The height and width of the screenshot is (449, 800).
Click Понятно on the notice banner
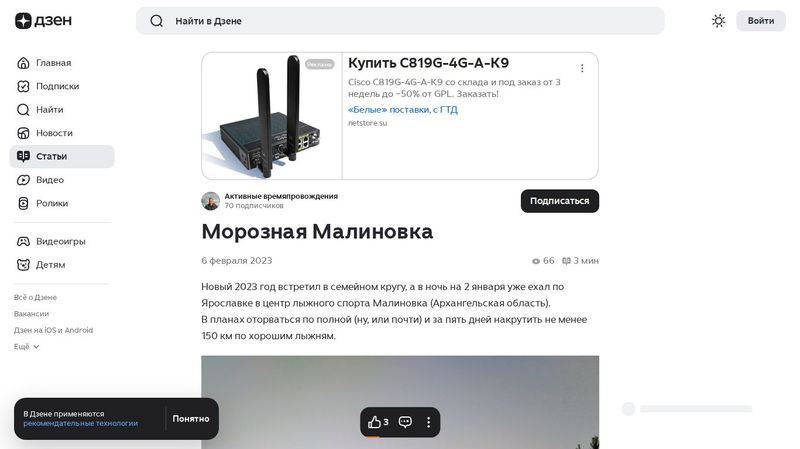191,418
